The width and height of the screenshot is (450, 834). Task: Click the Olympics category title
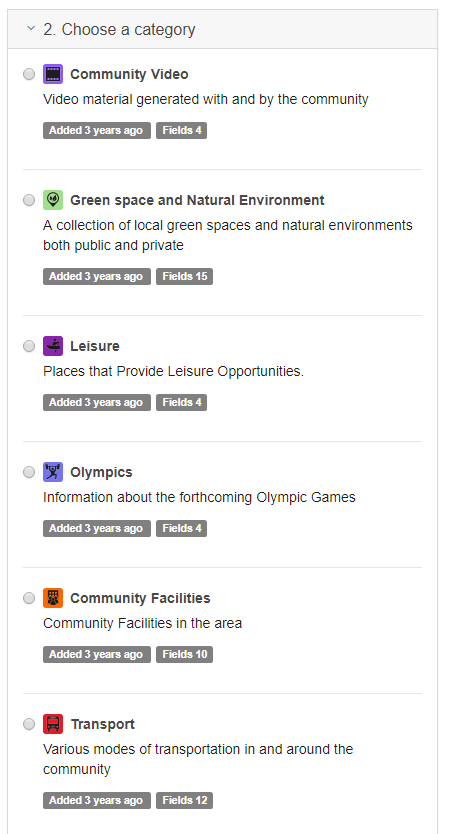tap(101, 472)
